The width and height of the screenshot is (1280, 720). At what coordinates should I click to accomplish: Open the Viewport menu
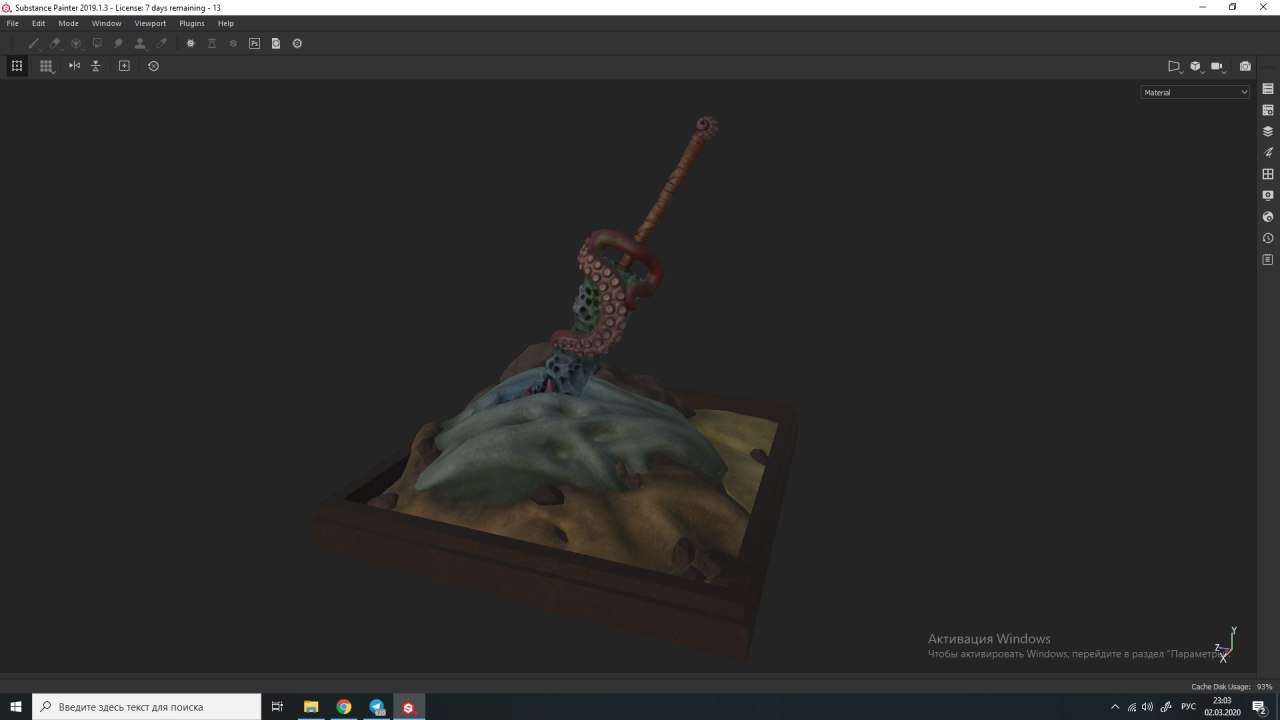[150, 23]
